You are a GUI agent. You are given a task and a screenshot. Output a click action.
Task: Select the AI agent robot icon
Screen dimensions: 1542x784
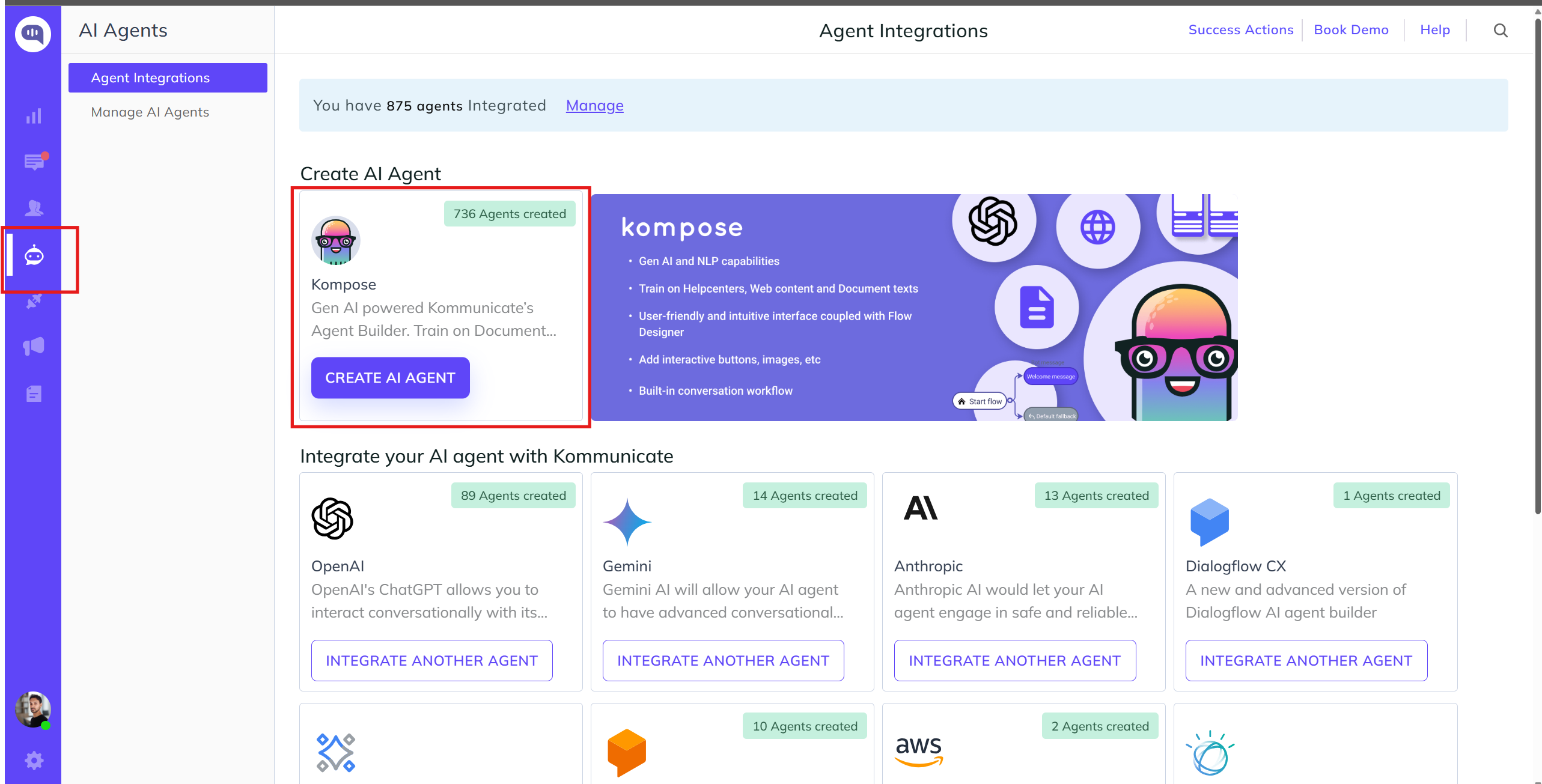[34, 256]
